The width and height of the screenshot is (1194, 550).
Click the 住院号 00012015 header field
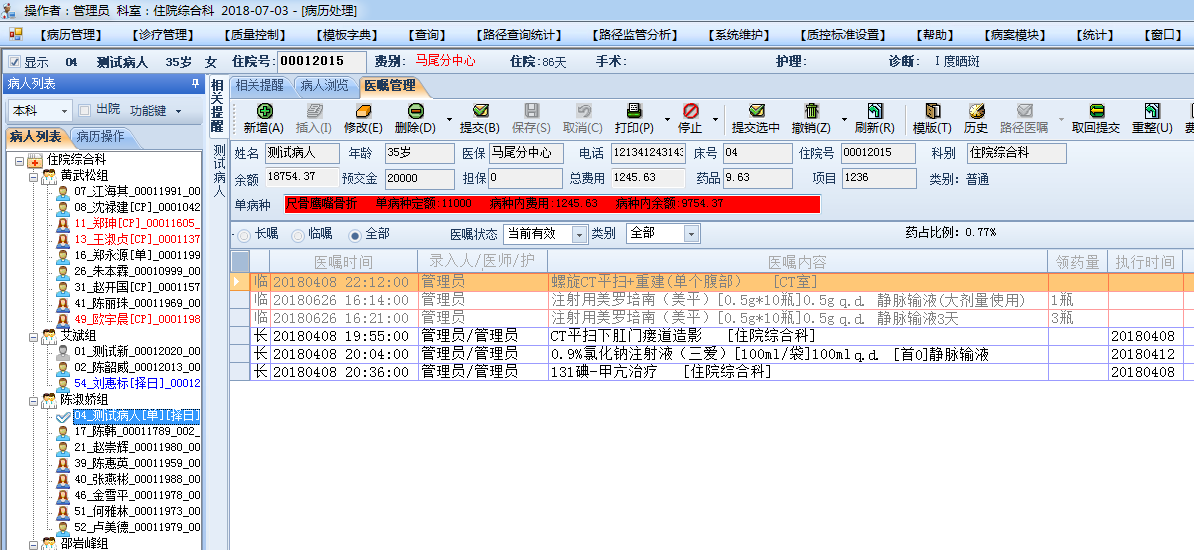pos(321,61)
